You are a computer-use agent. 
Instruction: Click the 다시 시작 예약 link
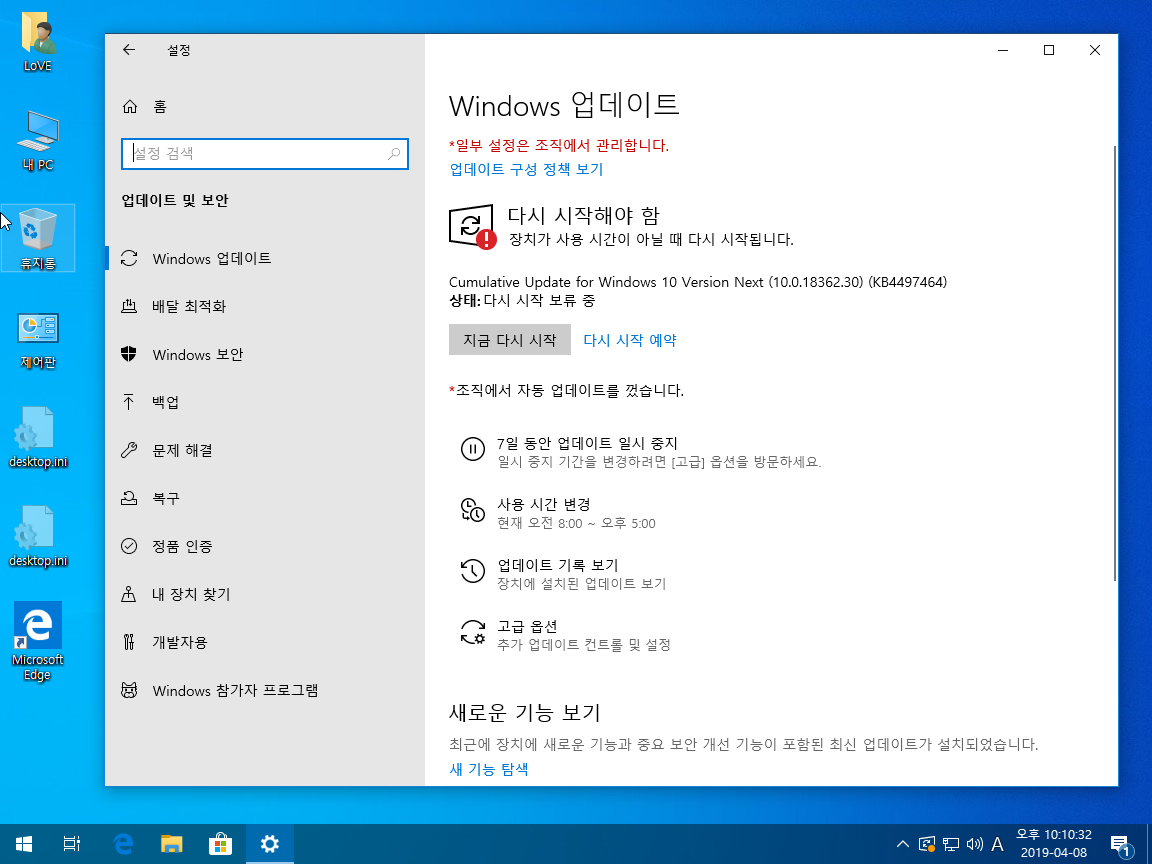point(630,340)
